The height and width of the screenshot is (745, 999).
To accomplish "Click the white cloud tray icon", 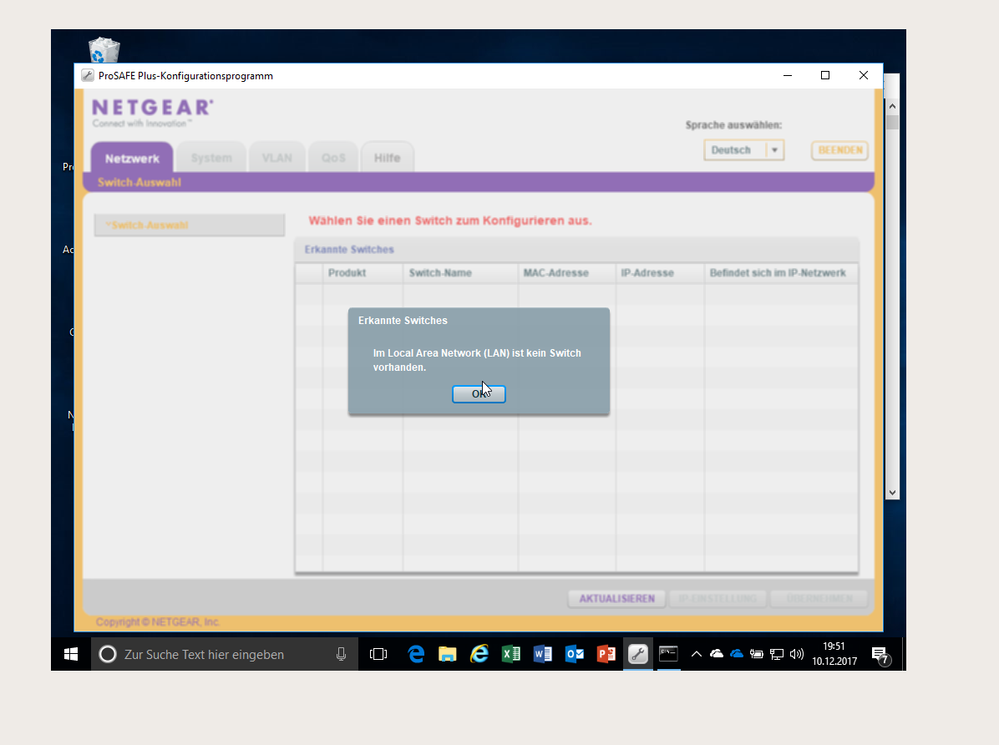I will (x=717, y=654).
